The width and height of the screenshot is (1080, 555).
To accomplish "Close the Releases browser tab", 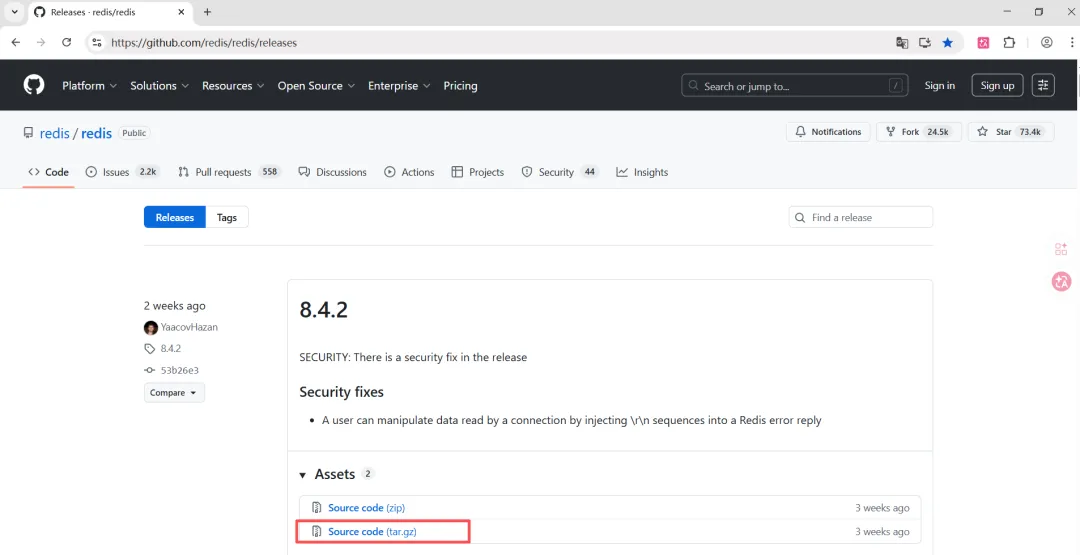I will point(182,12).
